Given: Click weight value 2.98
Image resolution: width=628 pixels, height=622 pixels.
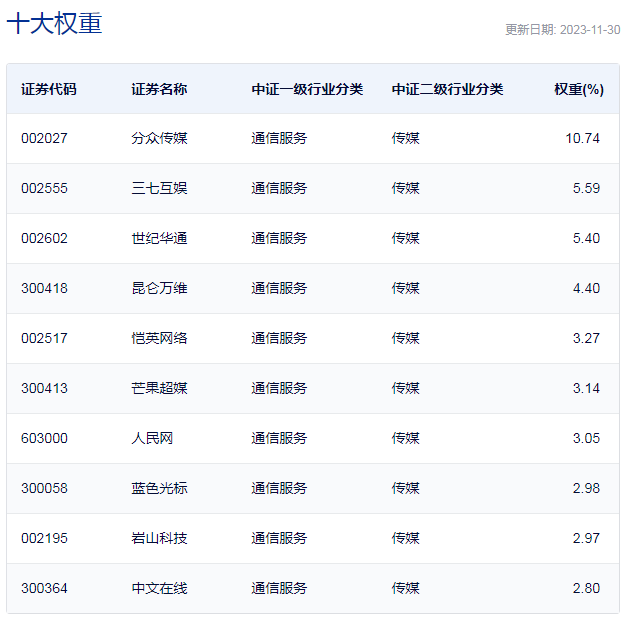Looking at the screenshot, I should point(586,488).
